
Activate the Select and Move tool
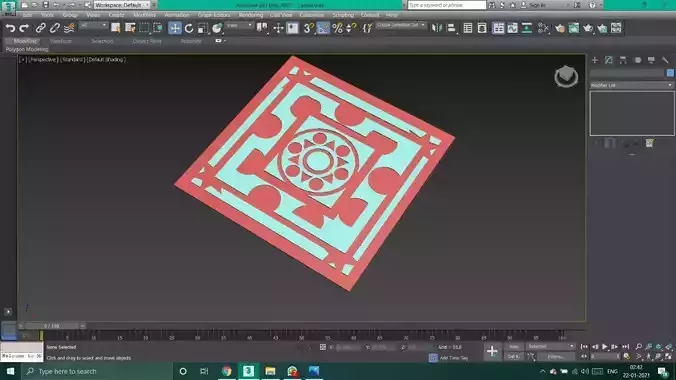[x=175, y=28]
